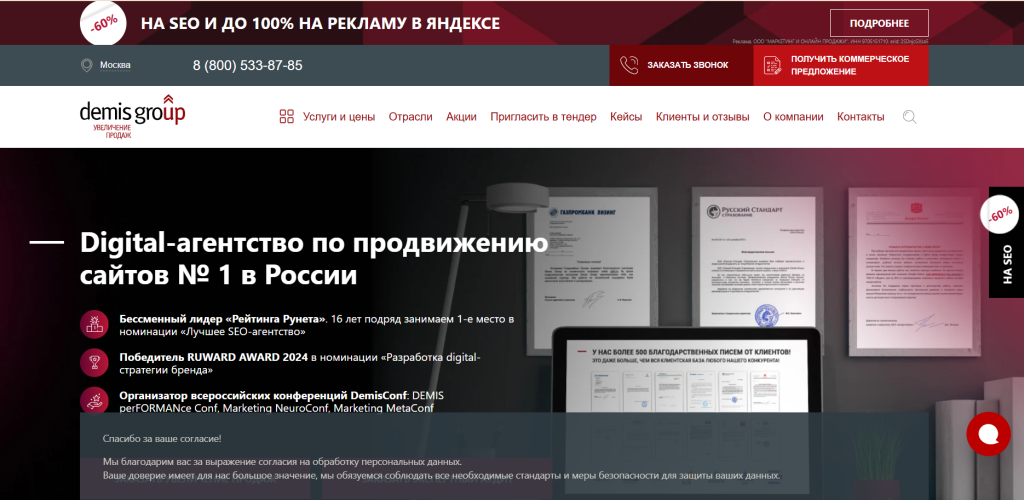Viewport: 1024px width, 500px height.
Task: Open site search with magnifier icon
Action: click(909, 117)
